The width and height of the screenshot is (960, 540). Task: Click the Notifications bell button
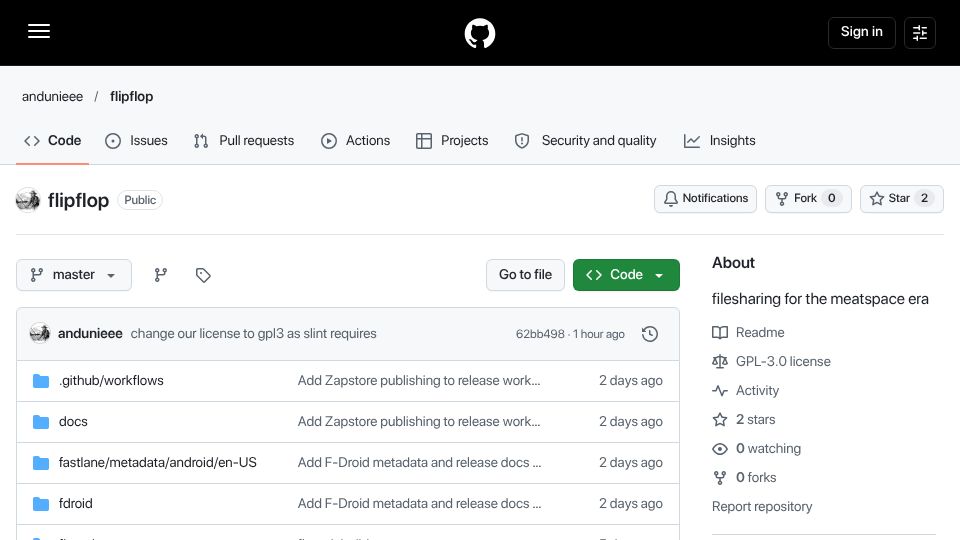pyautogui.click(x=705, y=198)
